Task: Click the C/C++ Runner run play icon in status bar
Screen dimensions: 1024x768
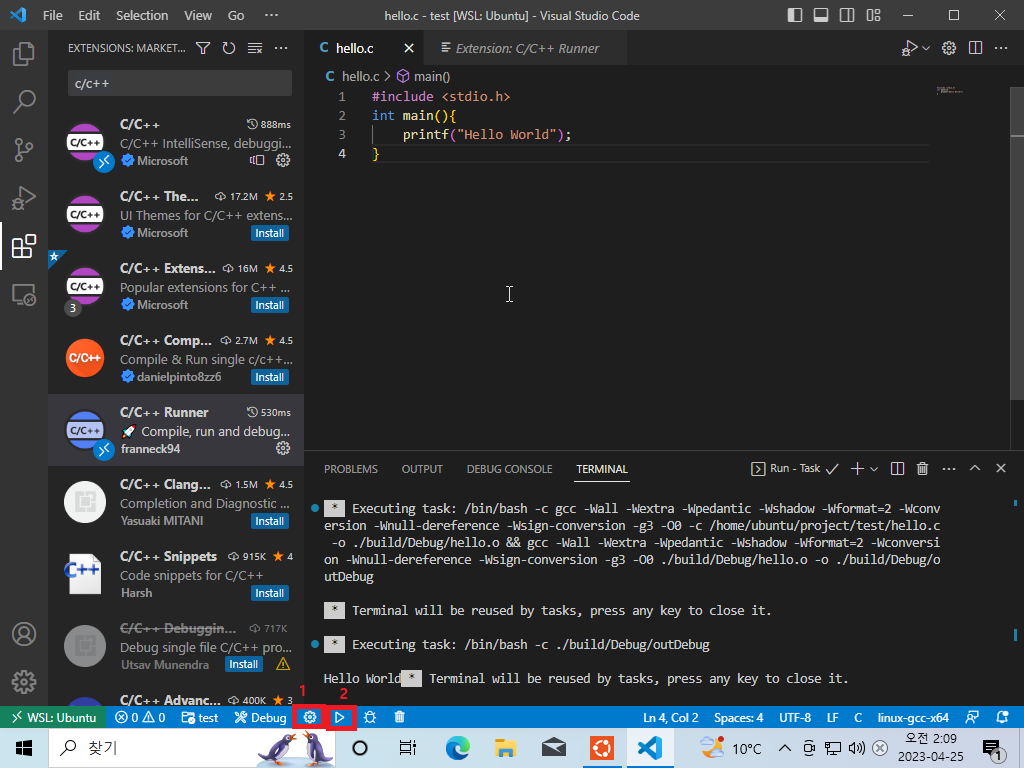Action: [x=340, y=717]
